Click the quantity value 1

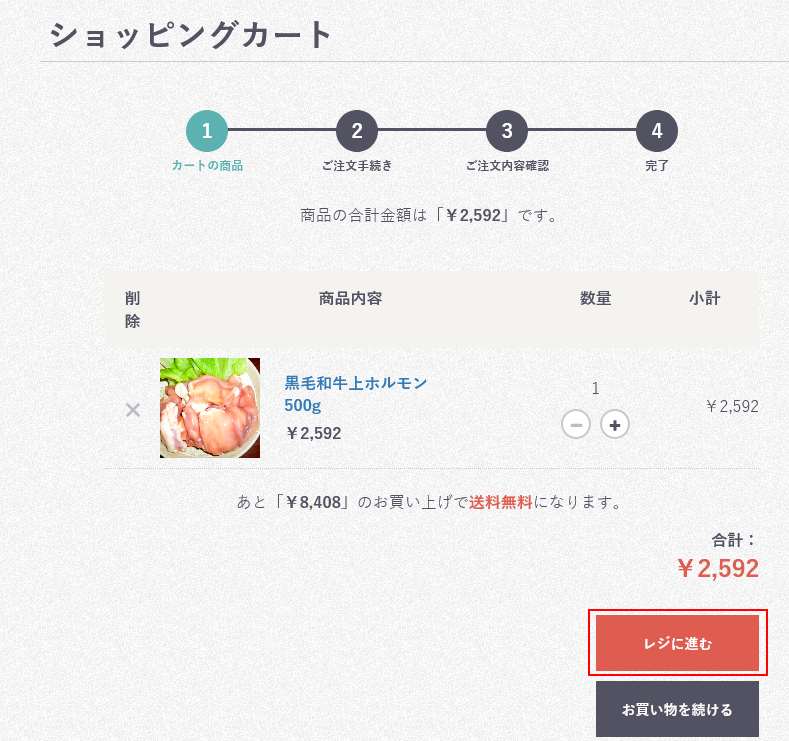click(595, 388)
